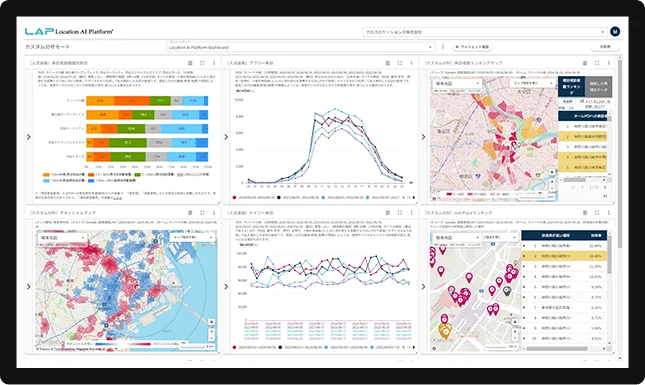This screenshot has width=645, height=385.
Task: Expand side panel of potential map widget
Action: pyautogui.click(x=28, y=286)
